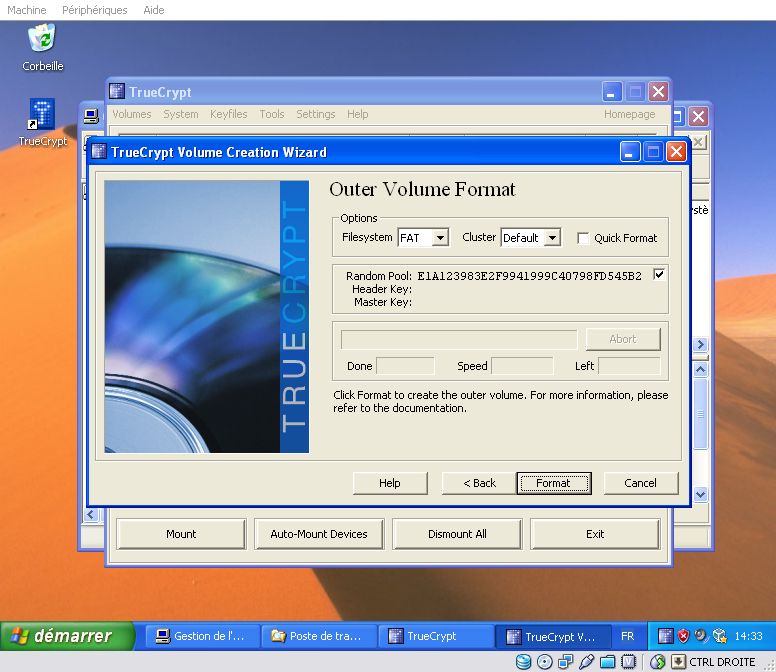Click the VirtualBox optical disc status icon
The height and width of the screenshot is (672, 776).
point(544,662)
